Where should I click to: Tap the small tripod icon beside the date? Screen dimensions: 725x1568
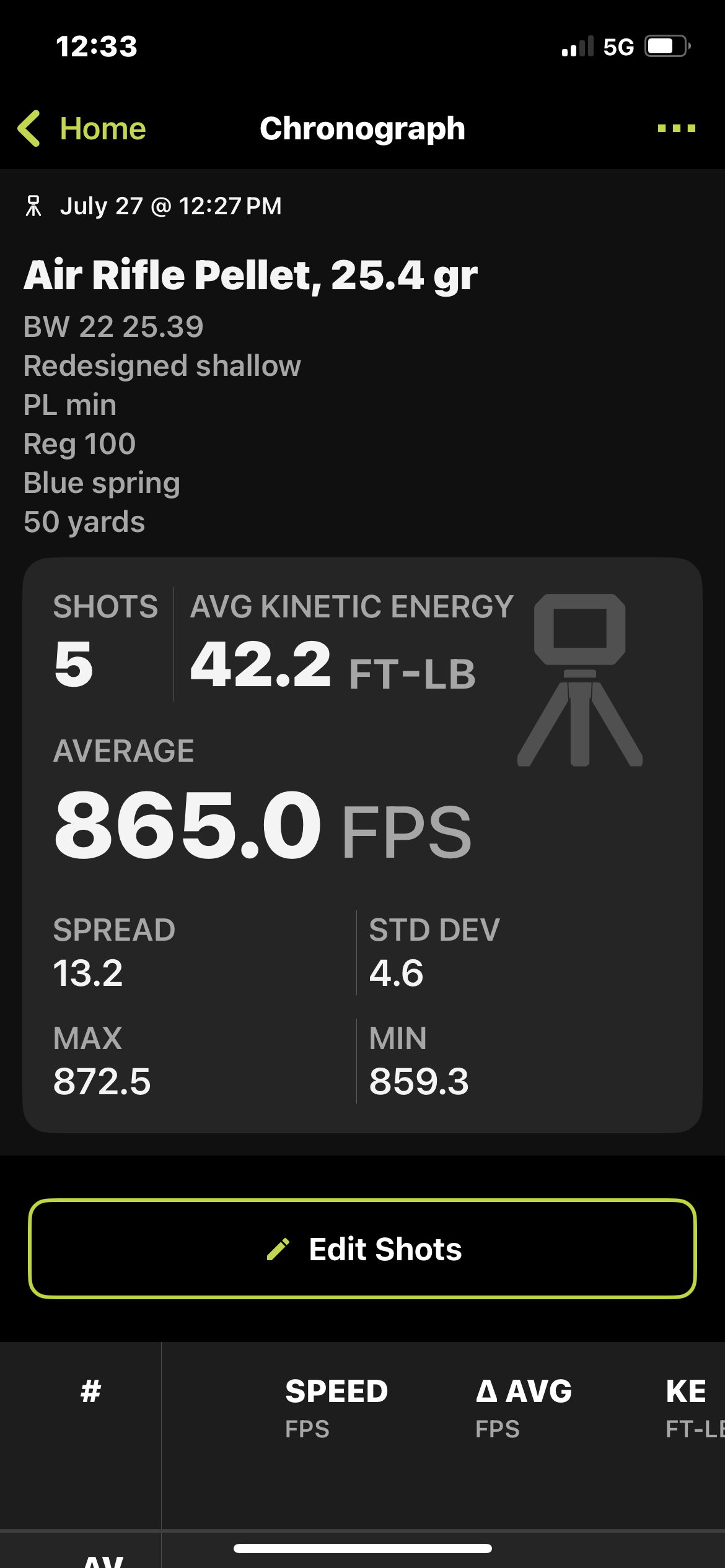[33, 206]
